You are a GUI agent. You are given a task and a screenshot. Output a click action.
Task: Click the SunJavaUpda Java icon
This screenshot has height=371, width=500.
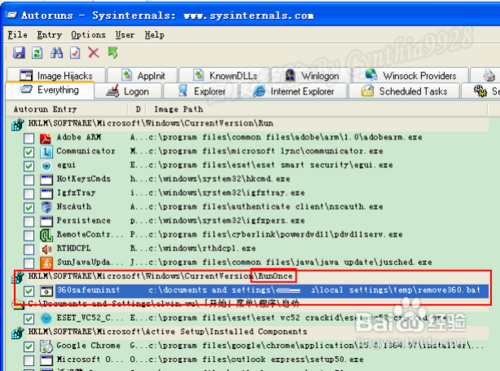46,263
